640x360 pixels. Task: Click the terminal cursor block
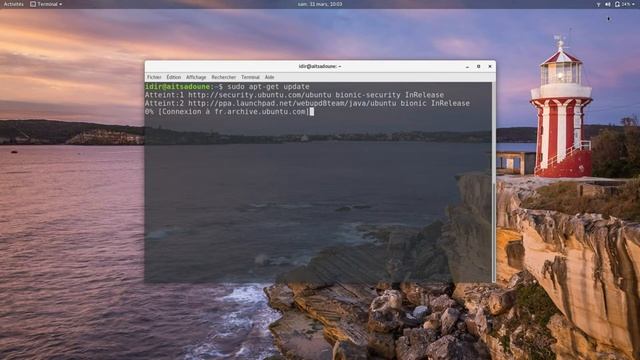pyautogui.click(x=312, y=111)
